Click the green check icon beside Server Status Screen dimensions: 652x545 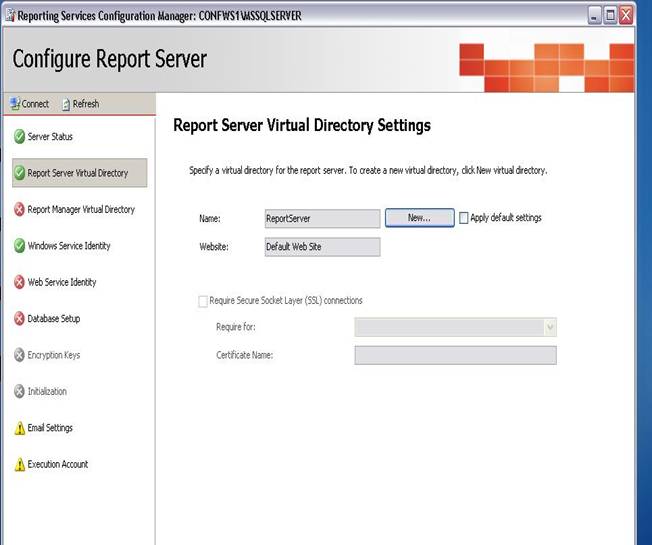pyautogui.click(x=19, y=137)
